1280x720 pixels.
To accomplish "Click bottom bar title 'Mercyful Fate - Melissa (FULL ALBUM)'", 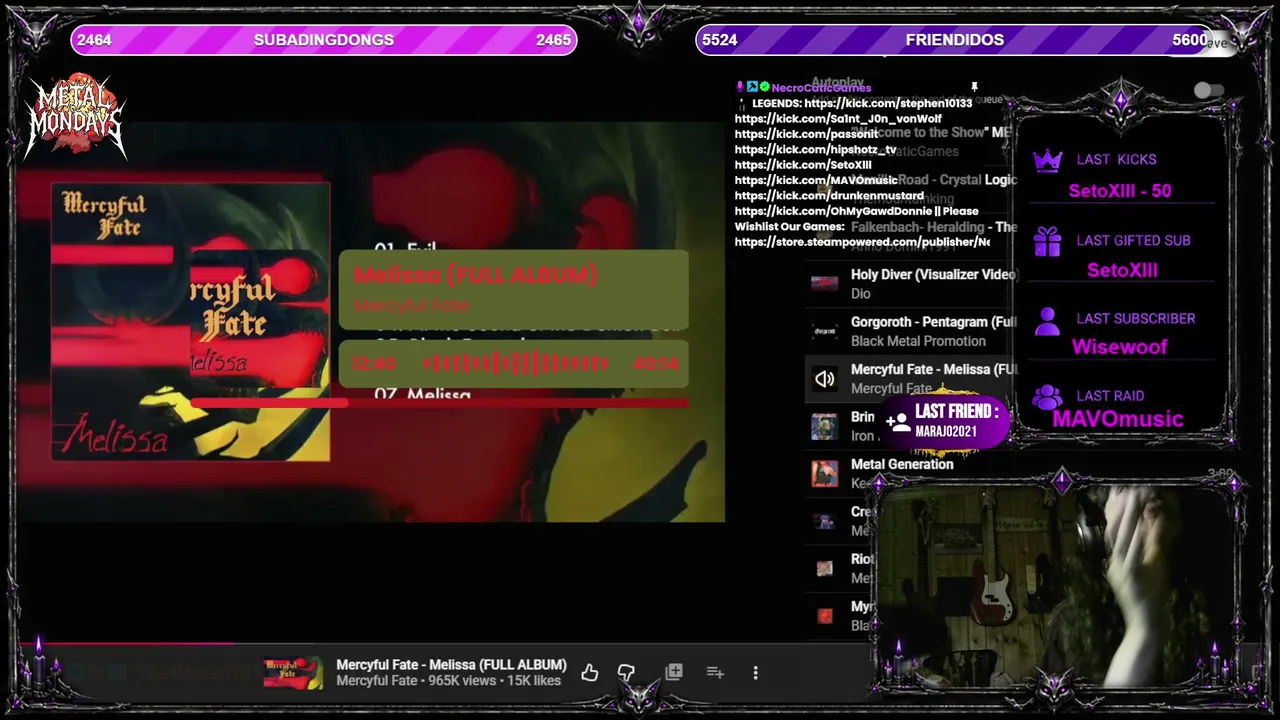I will [x=451, y=665].
